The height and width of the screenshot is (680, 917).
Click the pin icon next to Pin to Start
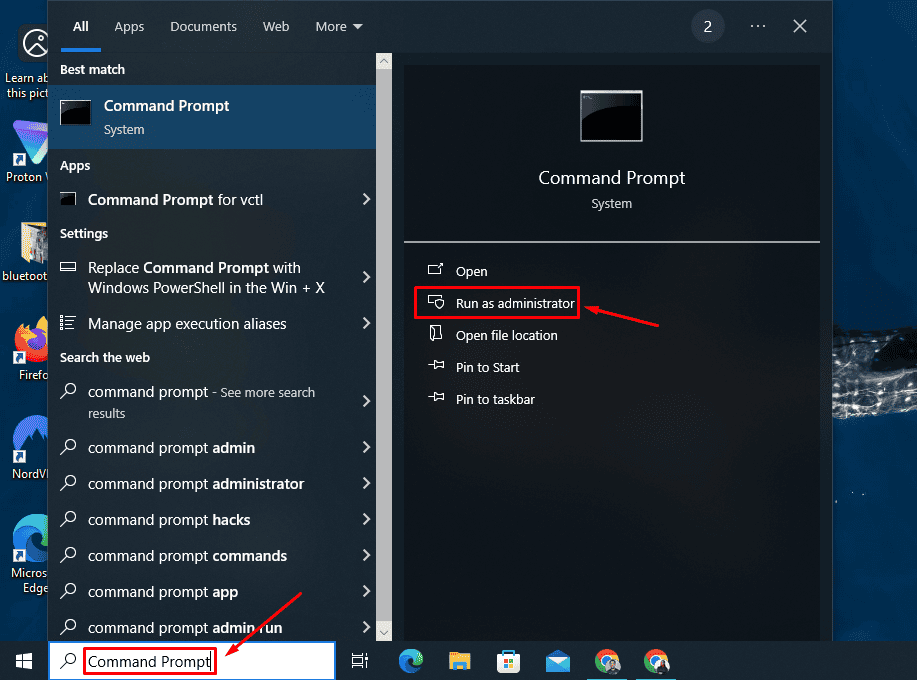pyautogui.click(x=436, y=365)
